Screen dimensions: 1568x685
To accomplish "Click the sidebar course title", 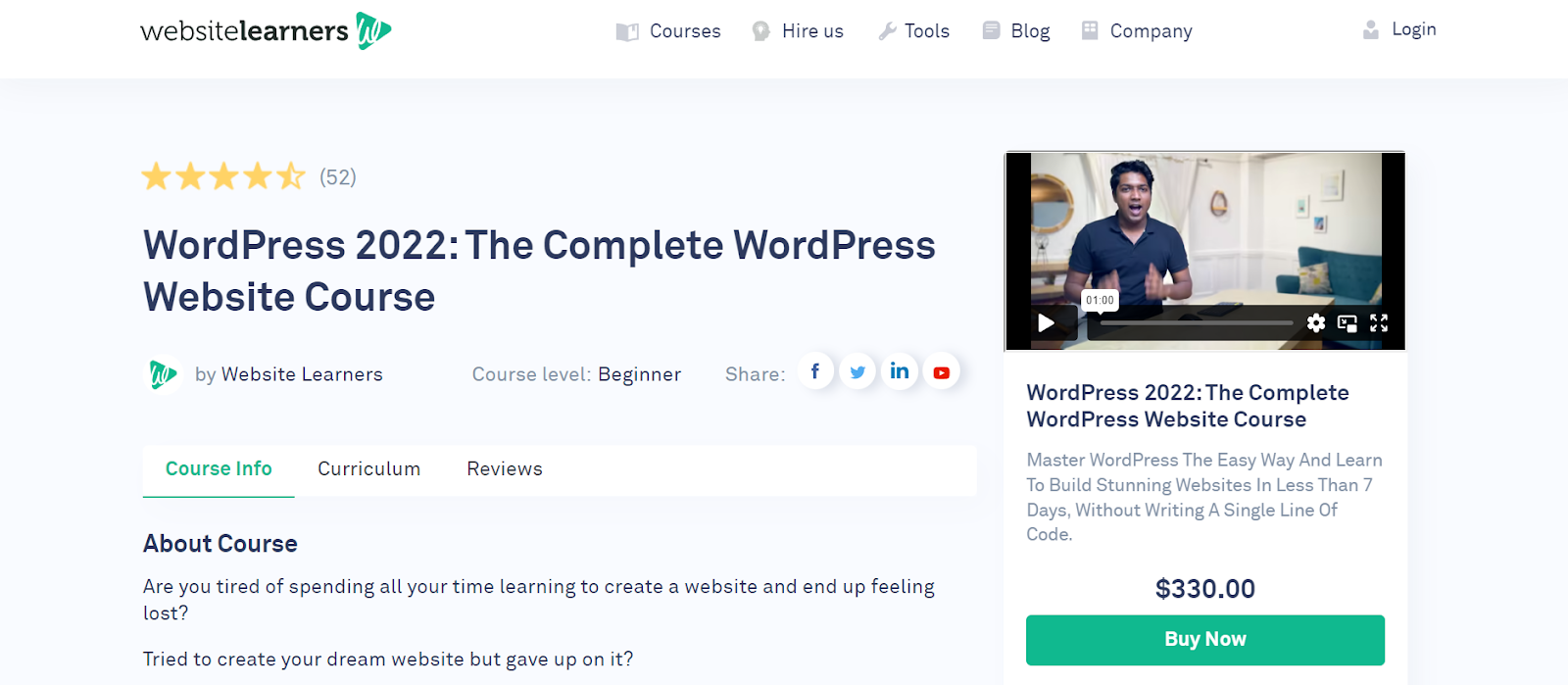I will click(x=1188, y=406).
